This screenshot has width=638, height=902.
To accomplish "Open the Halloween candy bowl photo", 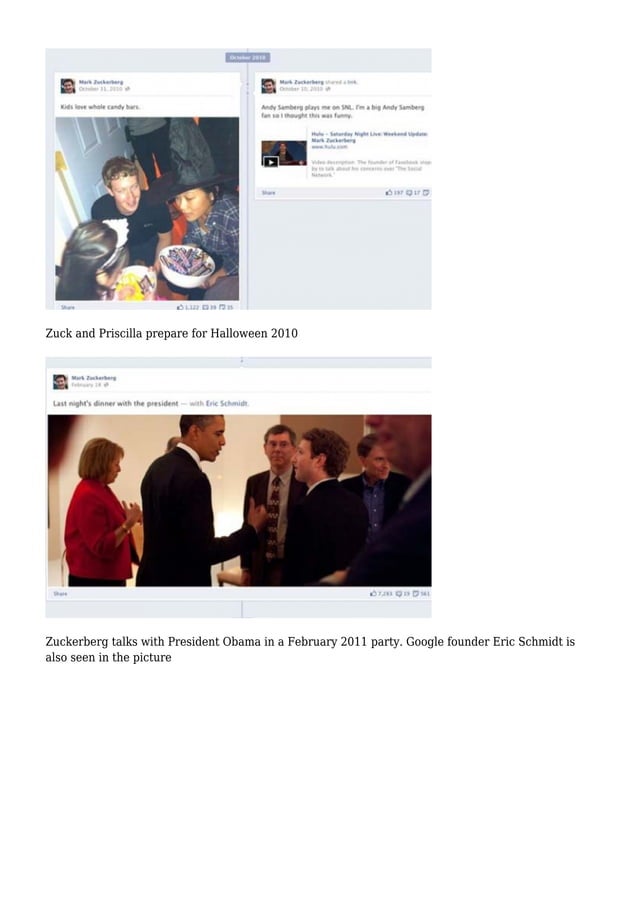I will tap(147, 209).
